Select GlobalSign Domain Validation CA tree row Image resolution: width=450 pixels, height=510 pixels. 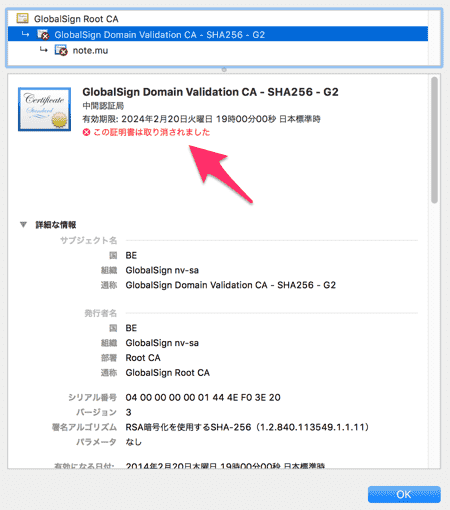tap(218, 34)
